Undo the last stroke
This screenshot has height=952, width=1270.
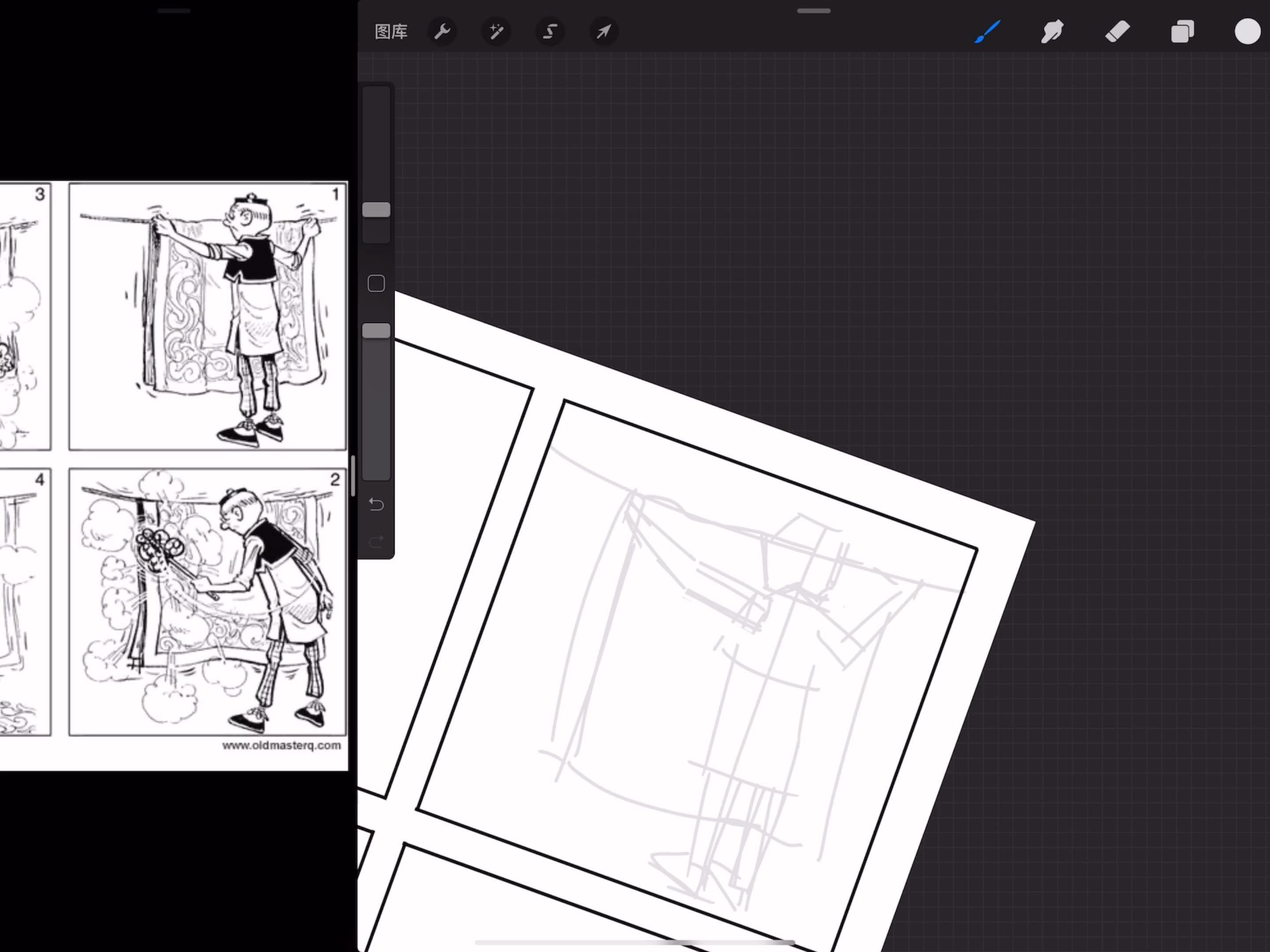376,504
